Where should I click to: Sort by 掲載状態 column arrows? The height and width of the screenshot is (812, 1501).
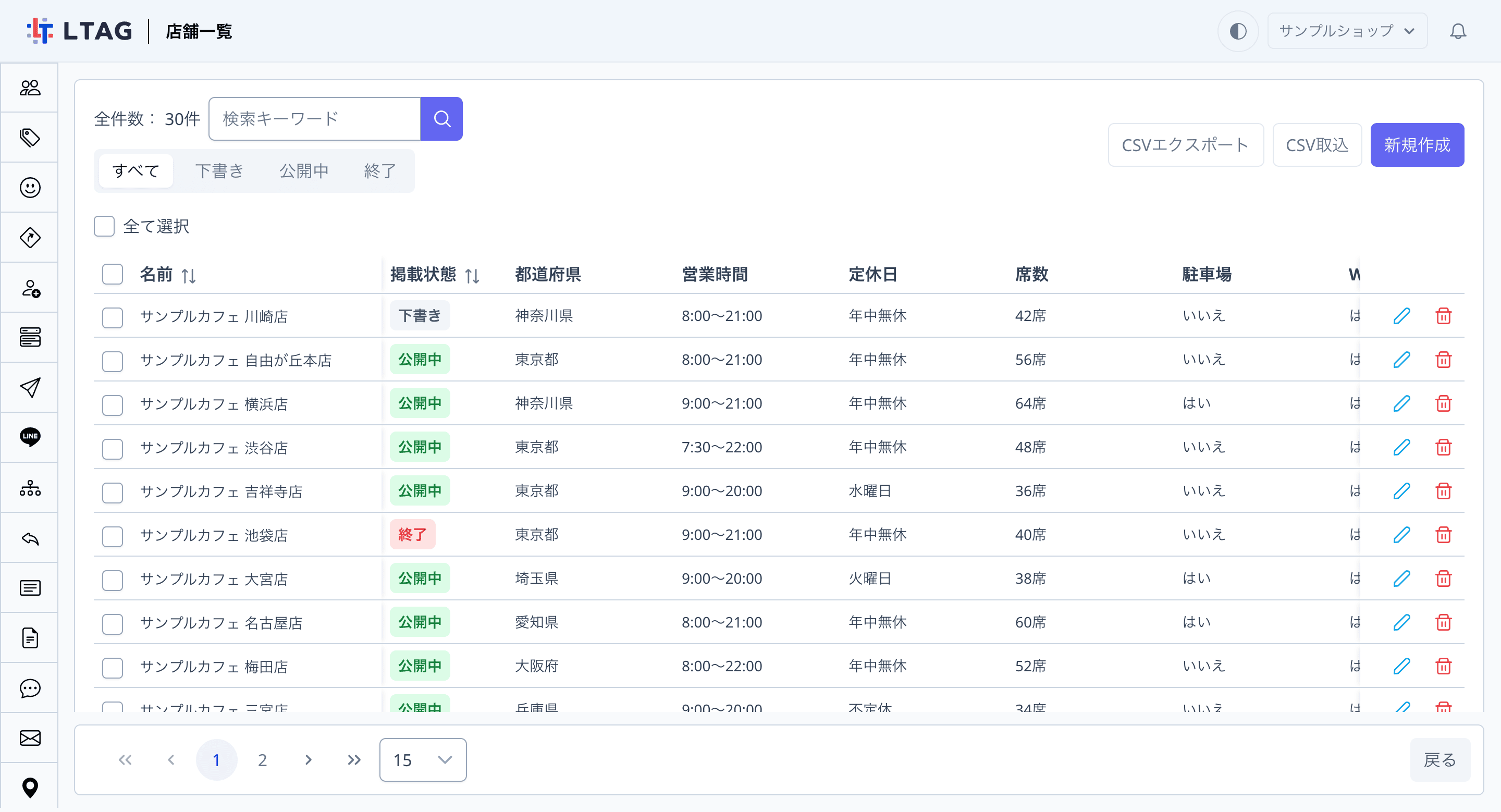pyautogui.click(x=472, y=275)
